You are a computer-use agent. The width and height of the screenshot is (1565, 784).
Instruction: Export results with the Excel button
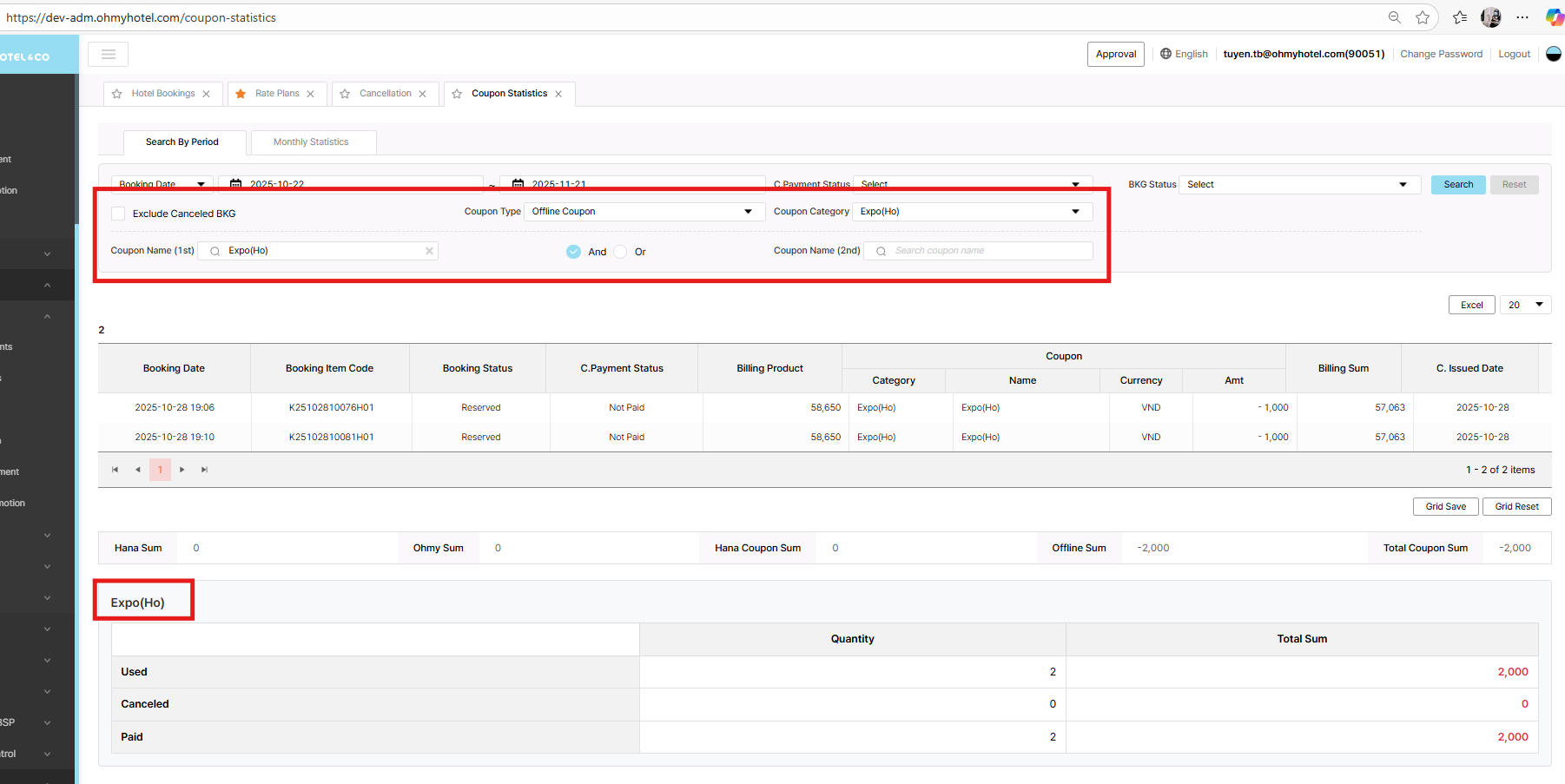(1471, 305)
